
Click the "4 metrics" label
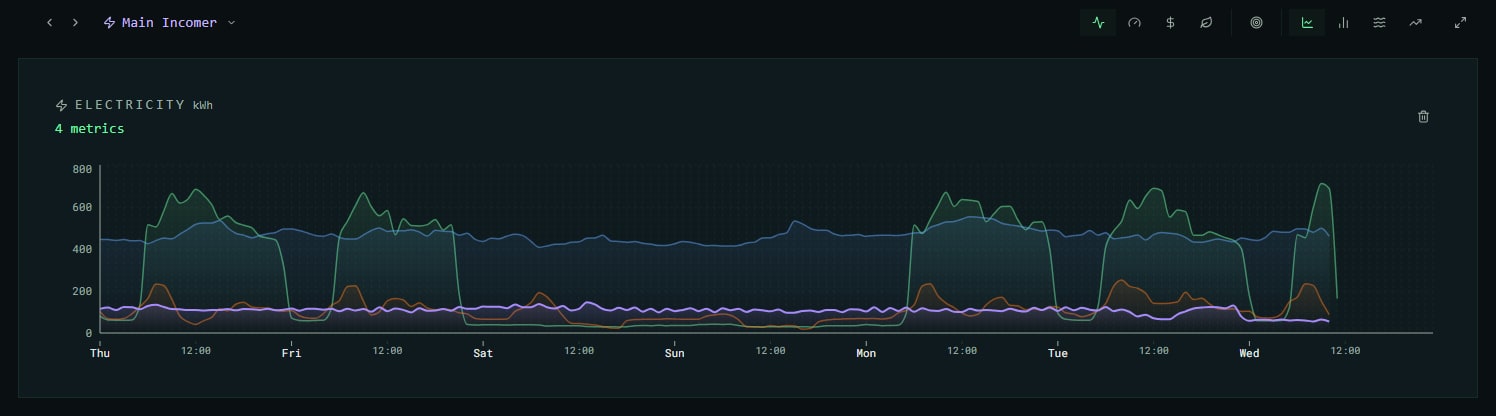point(90,129)
